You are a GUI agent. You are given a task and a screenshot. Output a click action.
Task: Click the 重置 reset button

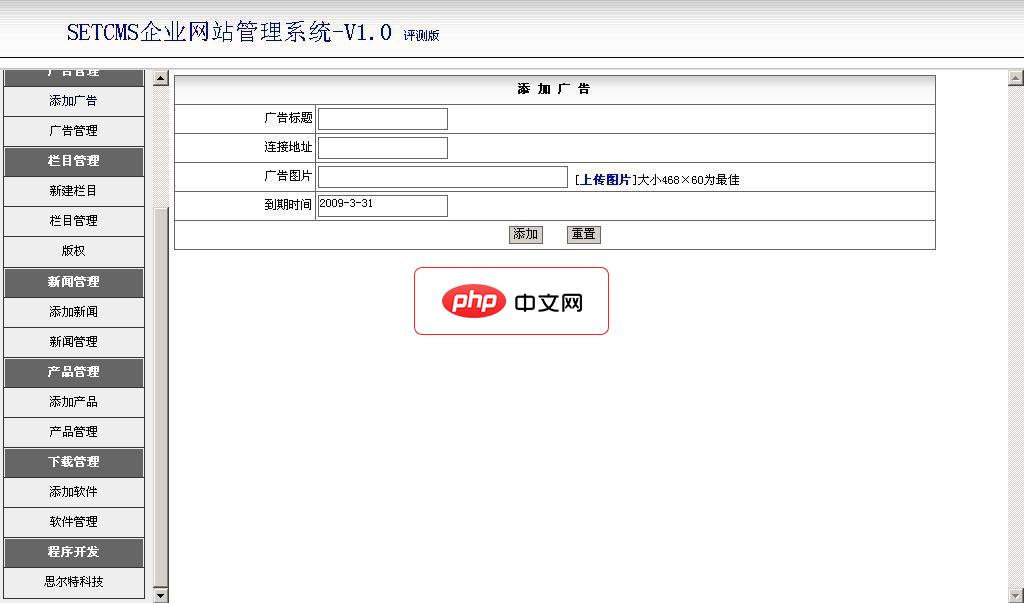point(584,235)
